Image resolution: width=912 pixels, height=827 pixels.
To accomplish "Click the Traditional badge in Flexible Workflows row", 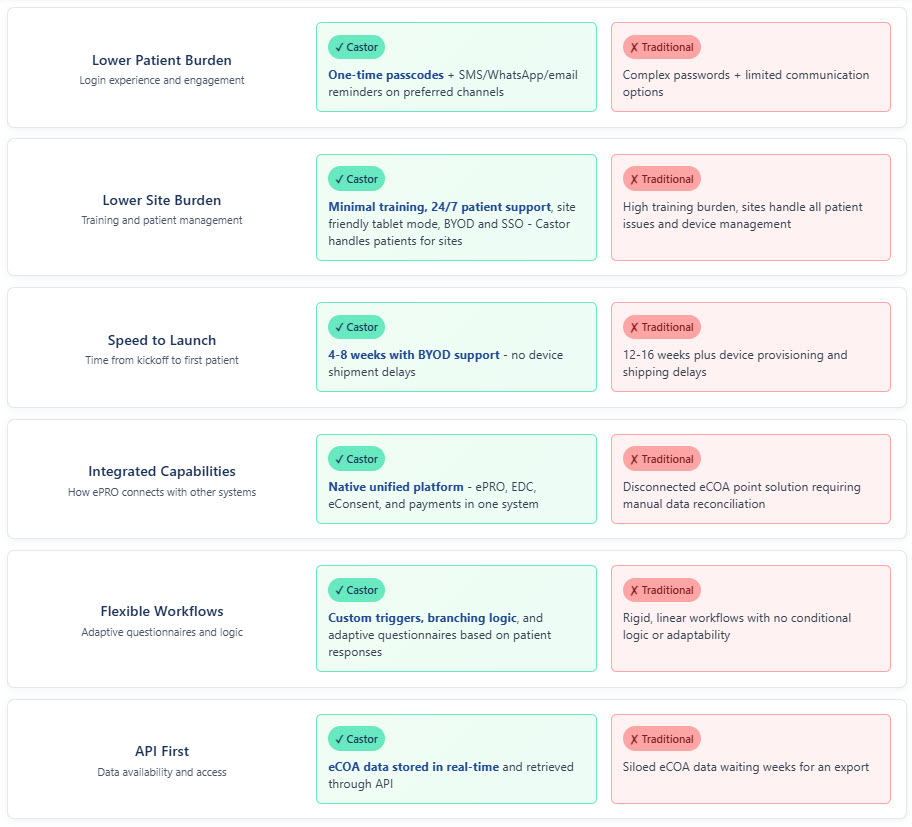I will pyautogui.click(x=661, y=590).
